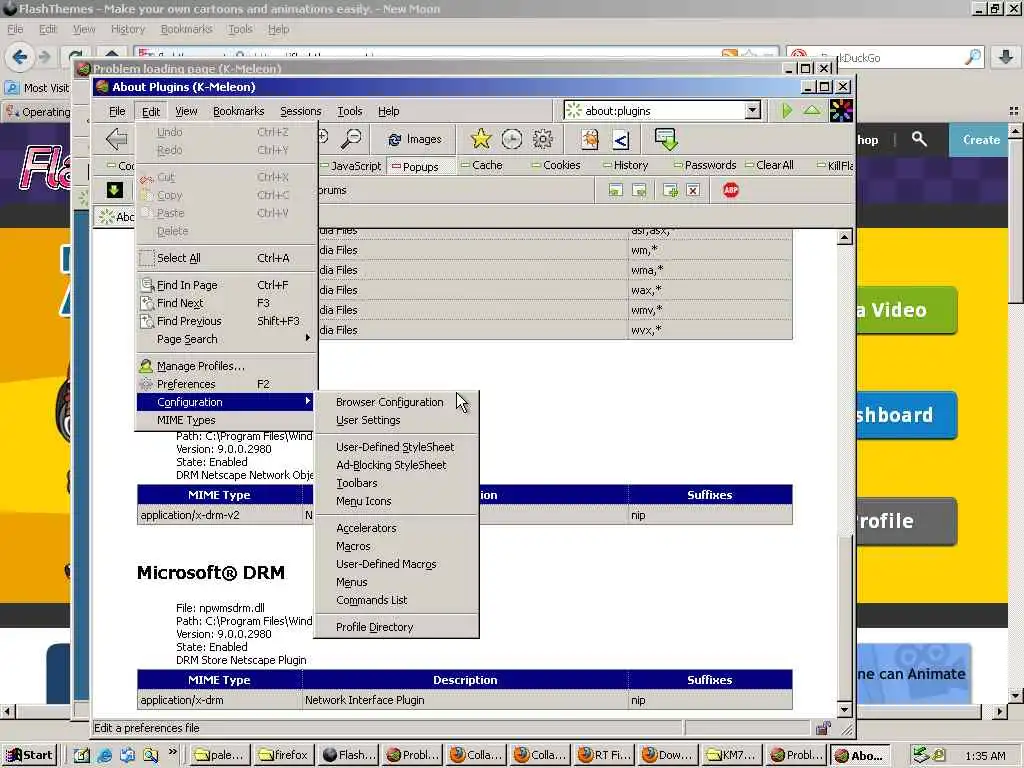This screenshot has height=768, width=1024.
Task: Open the K-Meleon Sessions menu
Action: click(300, 111)
